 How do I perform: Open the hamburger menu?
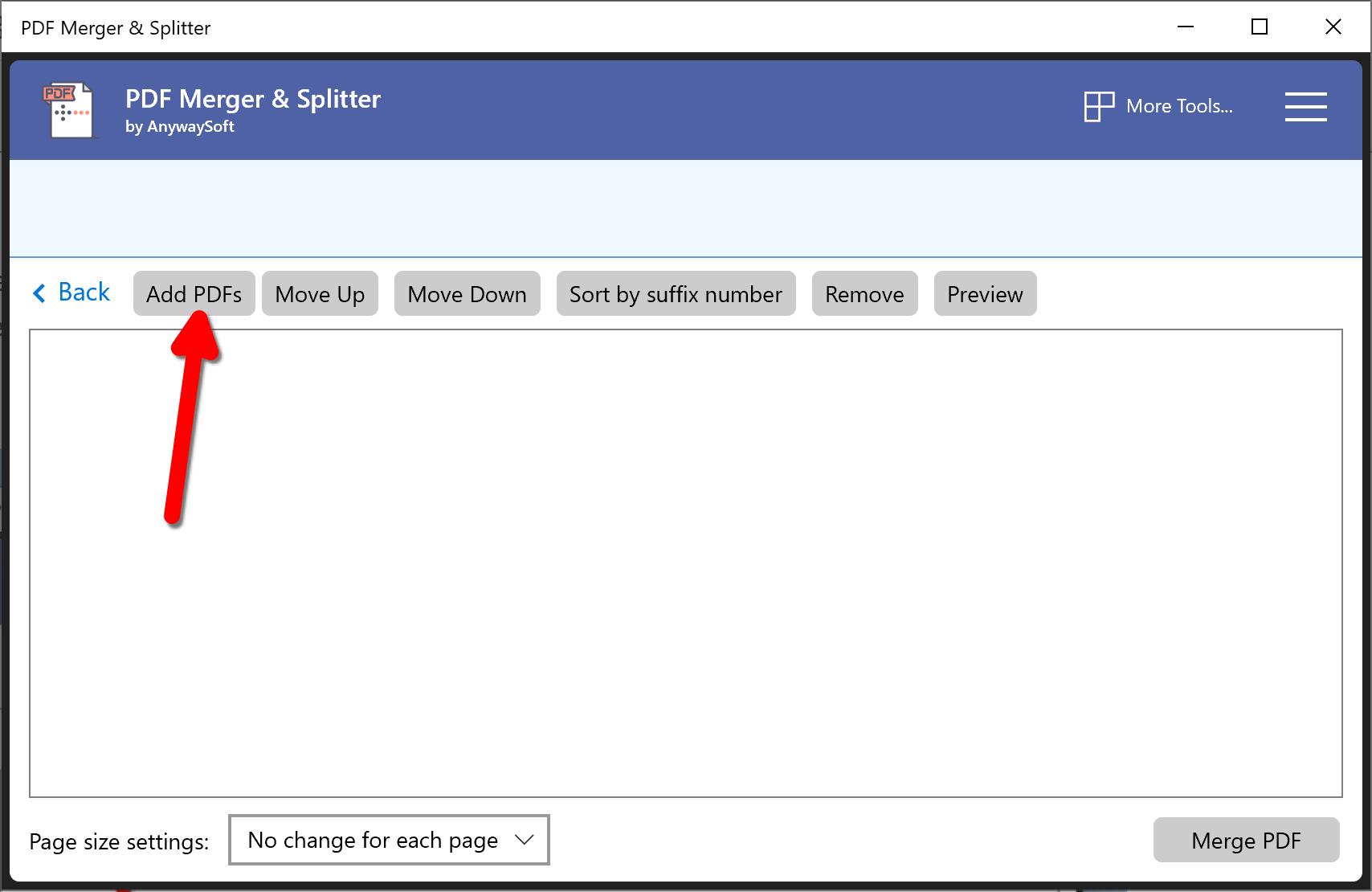click(1305, 106)
